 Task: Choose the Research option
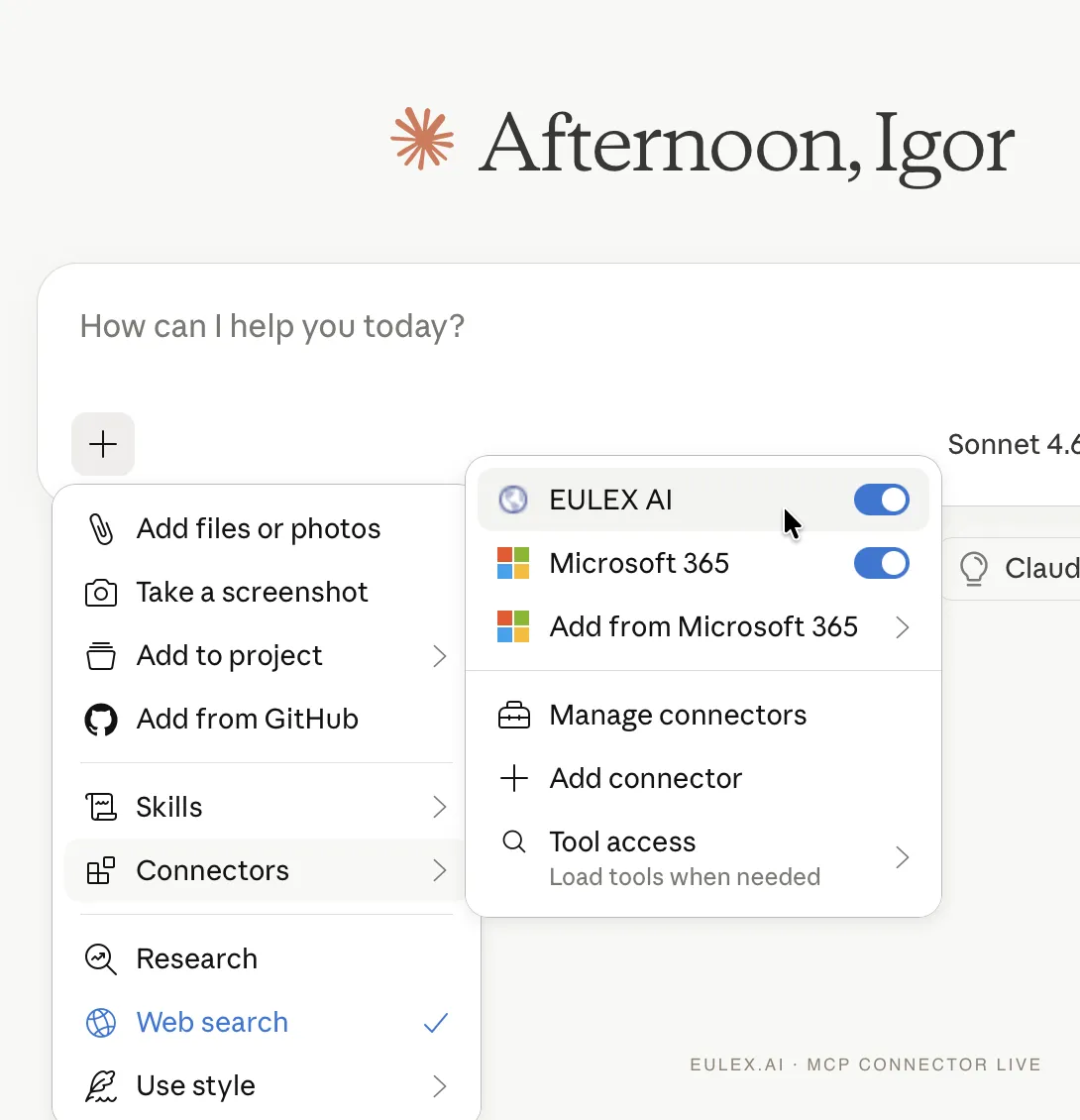260,959
